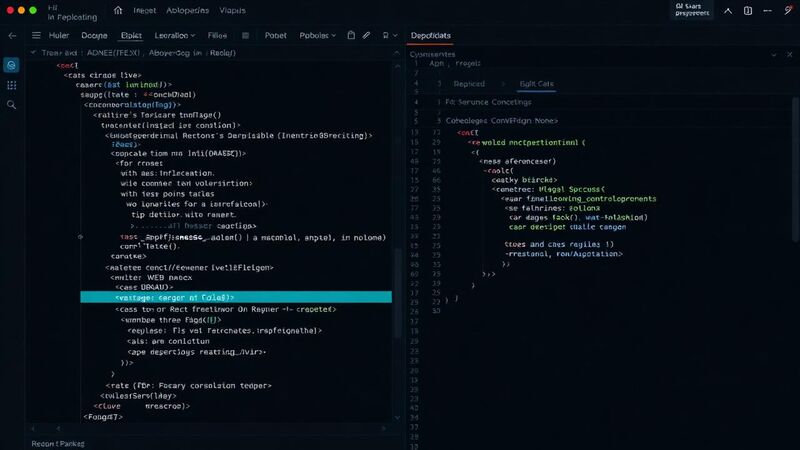Click the back arrow icon
The image size is (800, 450).
12,36
